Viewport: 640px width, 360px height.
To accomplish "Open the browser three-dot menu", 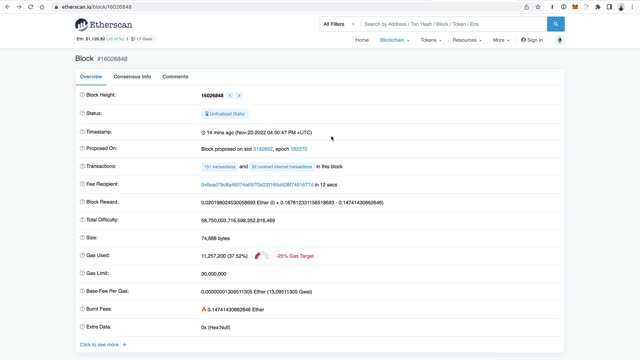I will (x=632, y=7).
